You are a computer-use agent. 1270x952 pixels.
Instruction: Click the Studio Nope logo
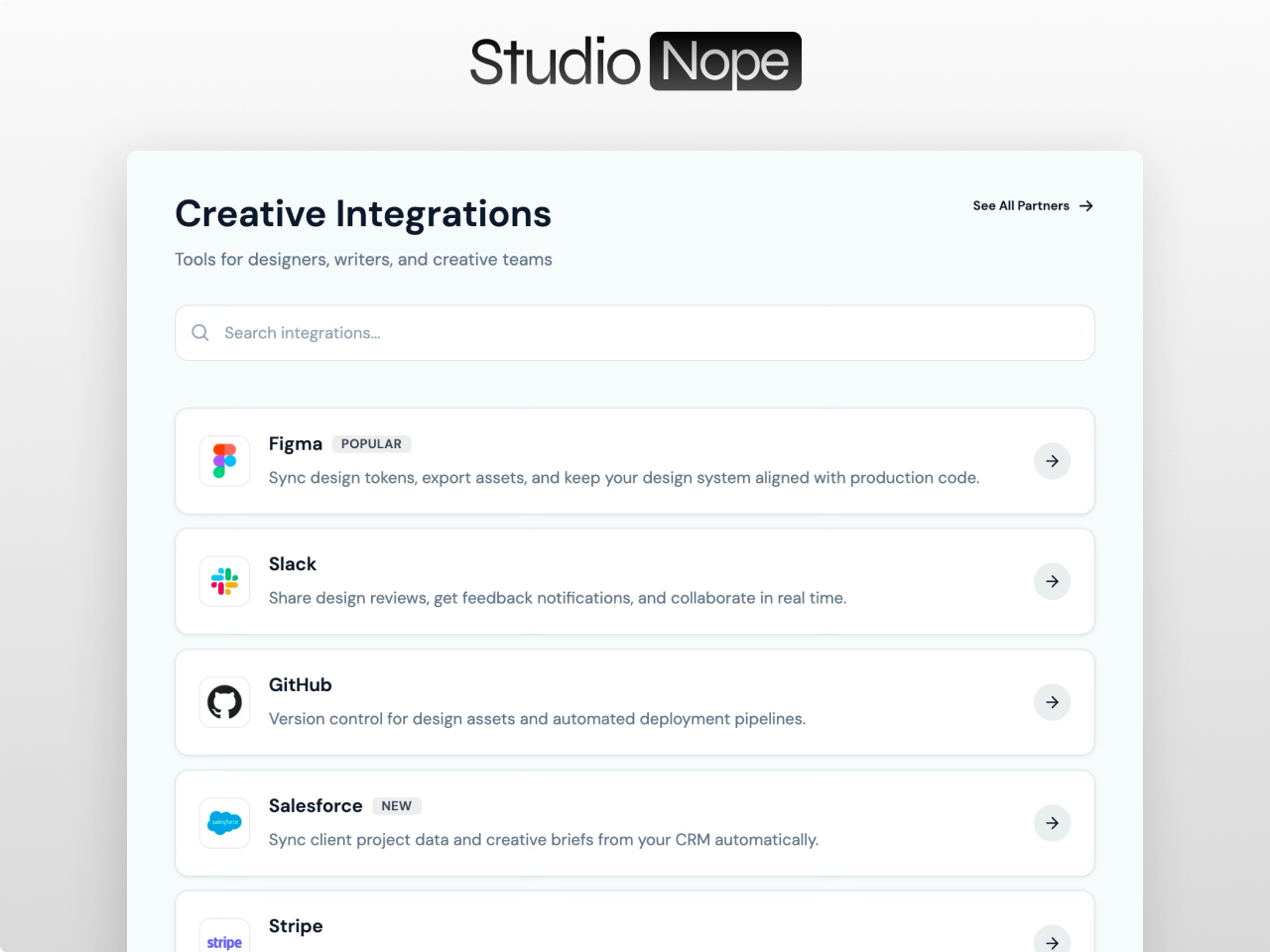[x=635, y=60]
